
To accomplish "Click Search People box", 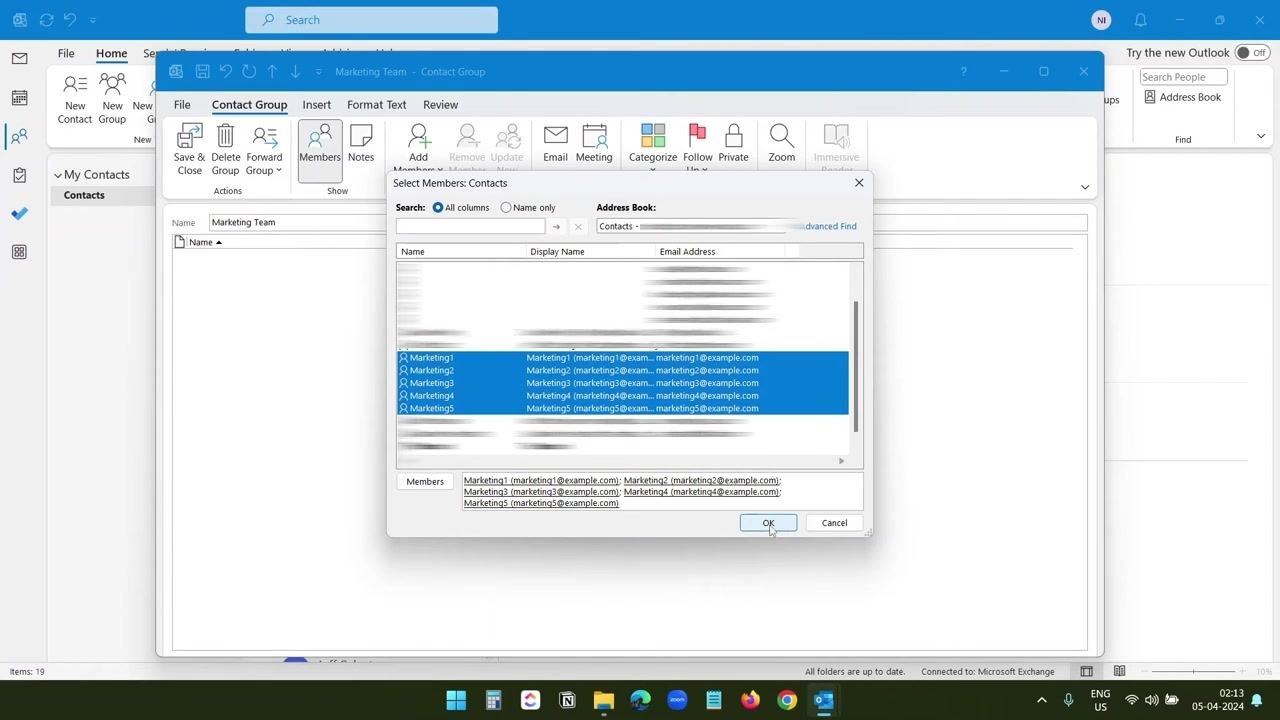I will [x=1183, y=77].
